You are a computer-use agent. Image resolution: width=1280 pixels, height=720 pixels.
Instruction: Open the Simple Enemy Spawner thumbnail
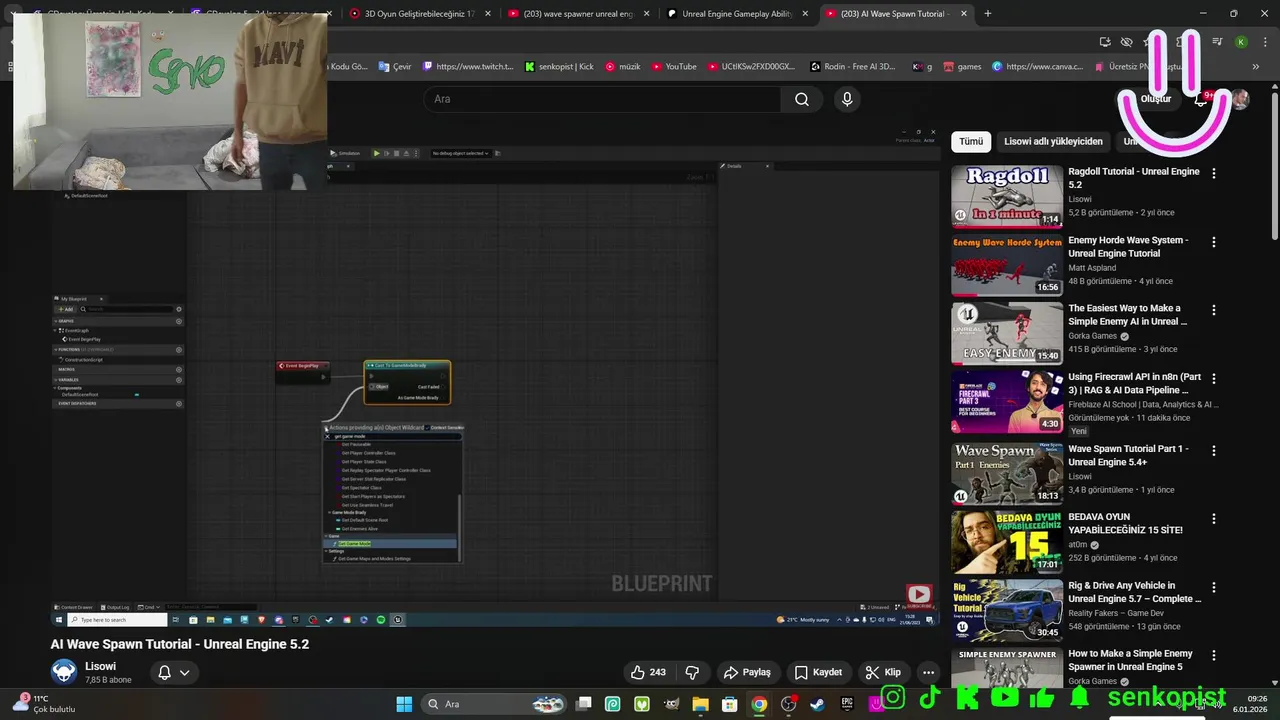tap(1007, 668)
